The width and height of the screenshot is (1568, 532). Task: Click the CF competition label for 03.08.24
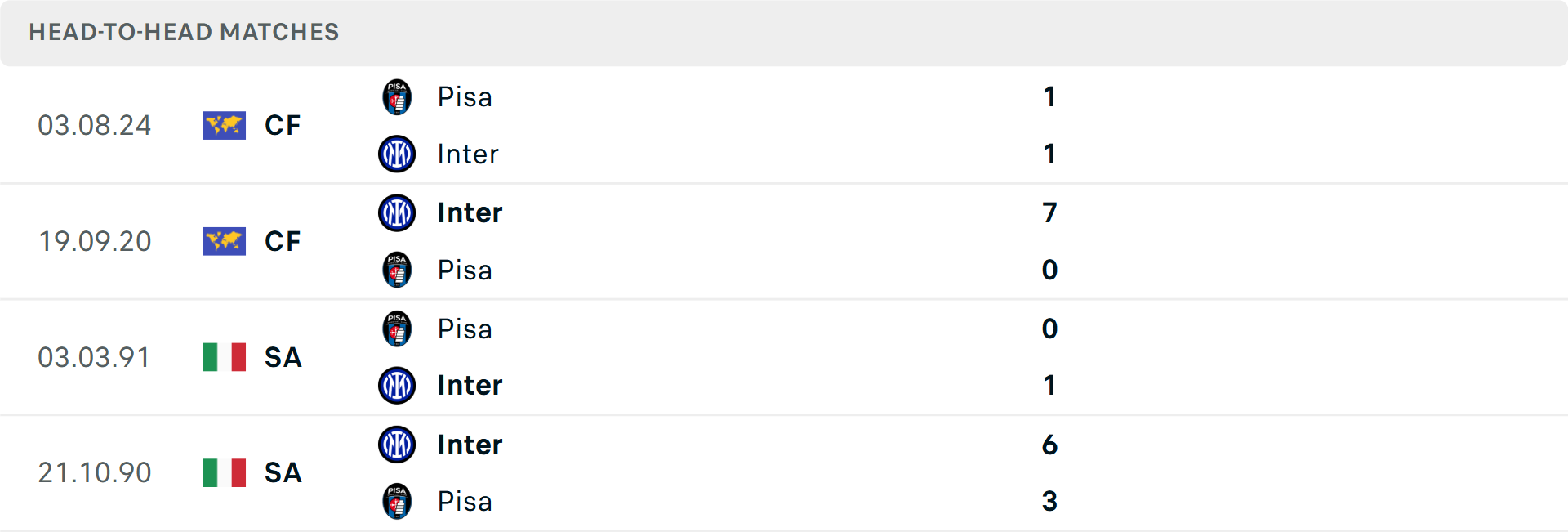click(283, 126)
